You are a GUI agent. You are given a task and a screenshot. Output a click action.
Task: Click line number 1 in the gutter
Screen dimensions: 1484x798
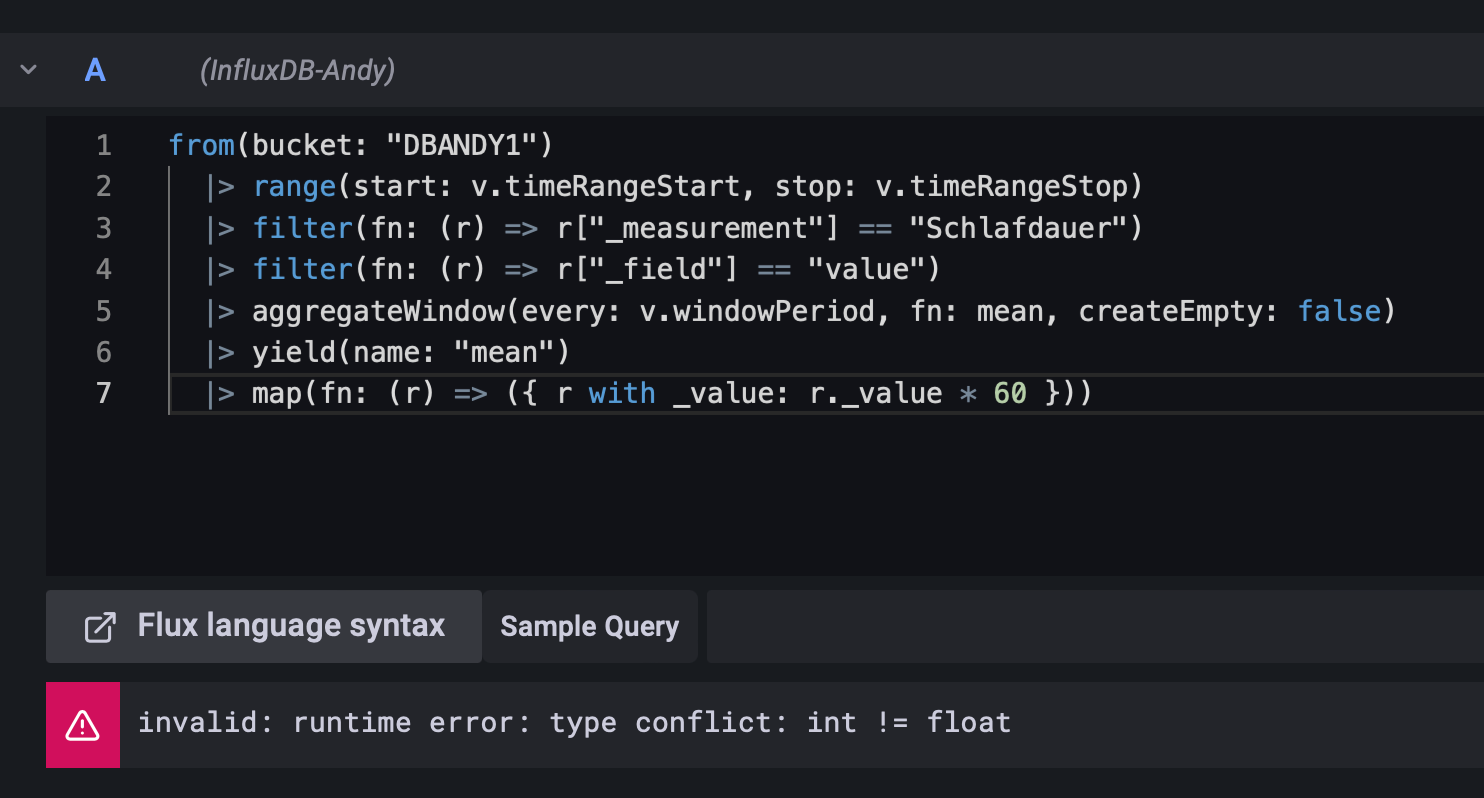pos(103,145)
